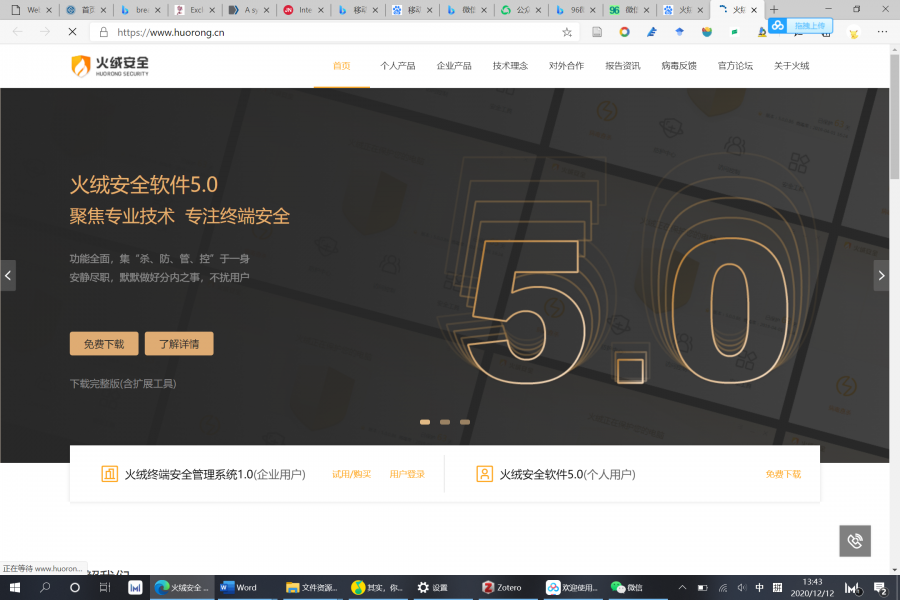The height and width of the screenshot is (600, 900).
Task: Open 企业产品 navigation menu
Action: tap(453, 66)
